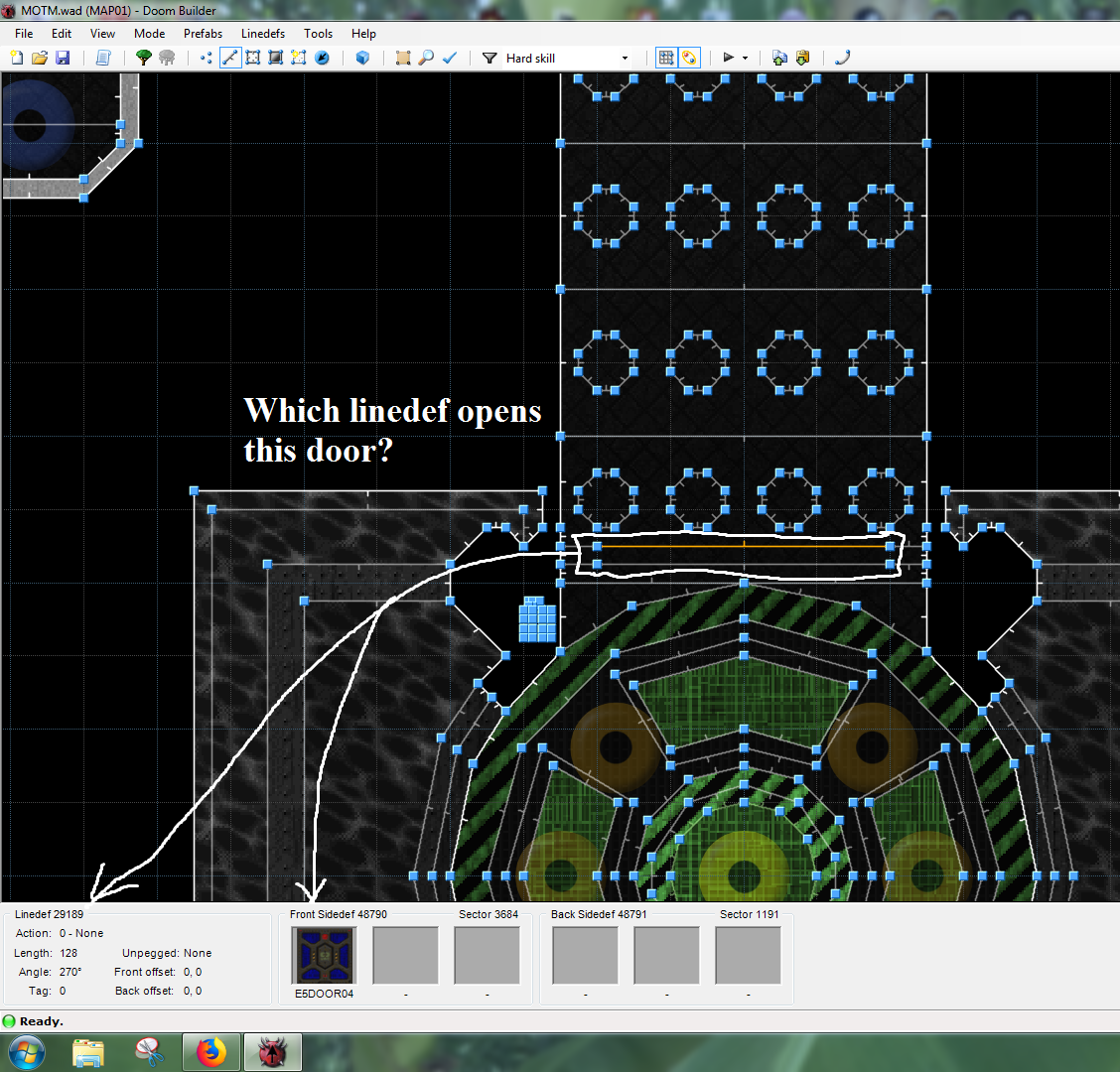Click the blue grid-block thing near the door
Screen dimensions: 1120x1072
point(537,620)
